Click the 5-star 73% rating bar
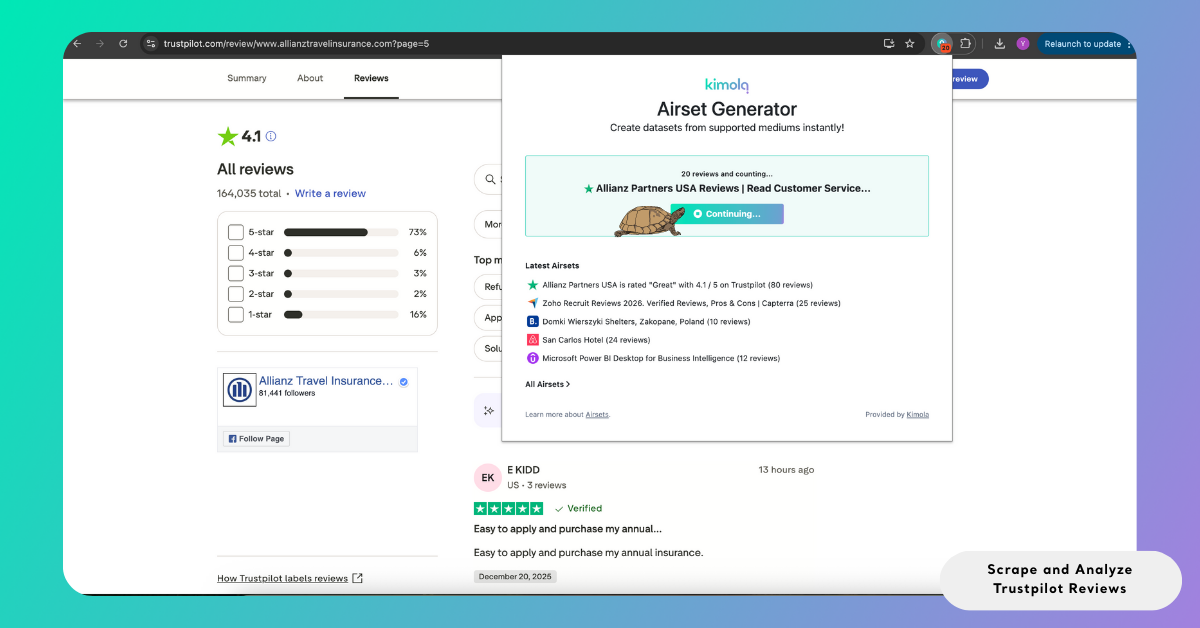The image size is (1200, 628). 341,232
